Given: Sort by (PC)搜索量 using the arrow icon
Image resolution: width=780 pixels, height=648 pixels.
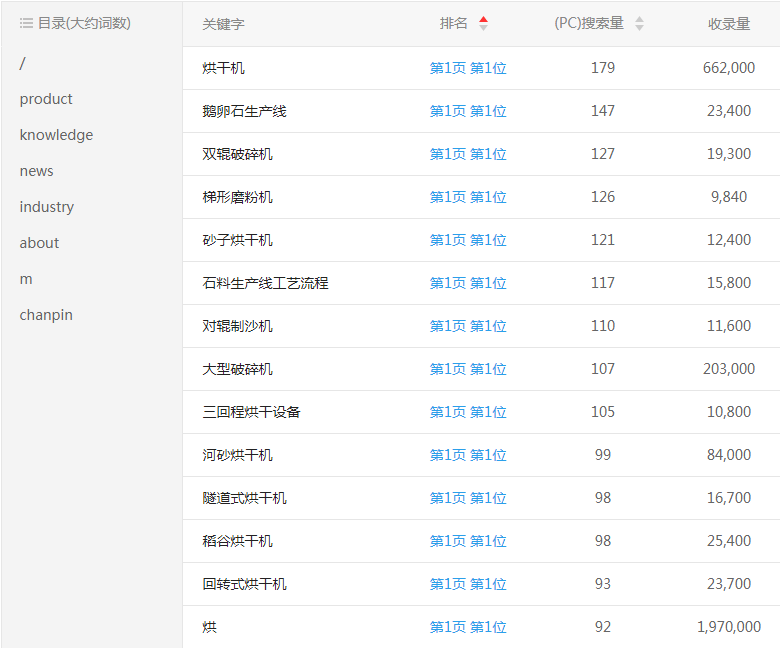Looking at the screenshot, I should pos(640,23).
